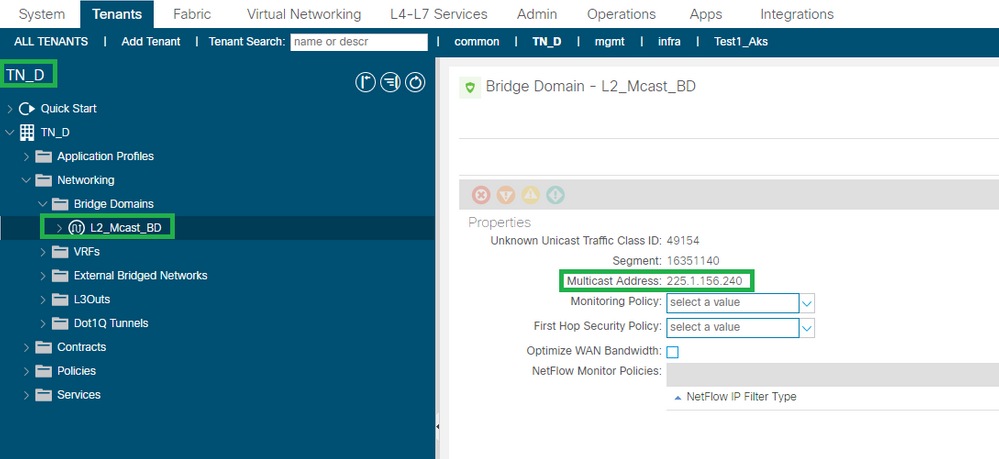Image resolution: width=999 pixels, height=459 pixels.
Task: Click the ALL TENANTS link
Action: point(51,41)
